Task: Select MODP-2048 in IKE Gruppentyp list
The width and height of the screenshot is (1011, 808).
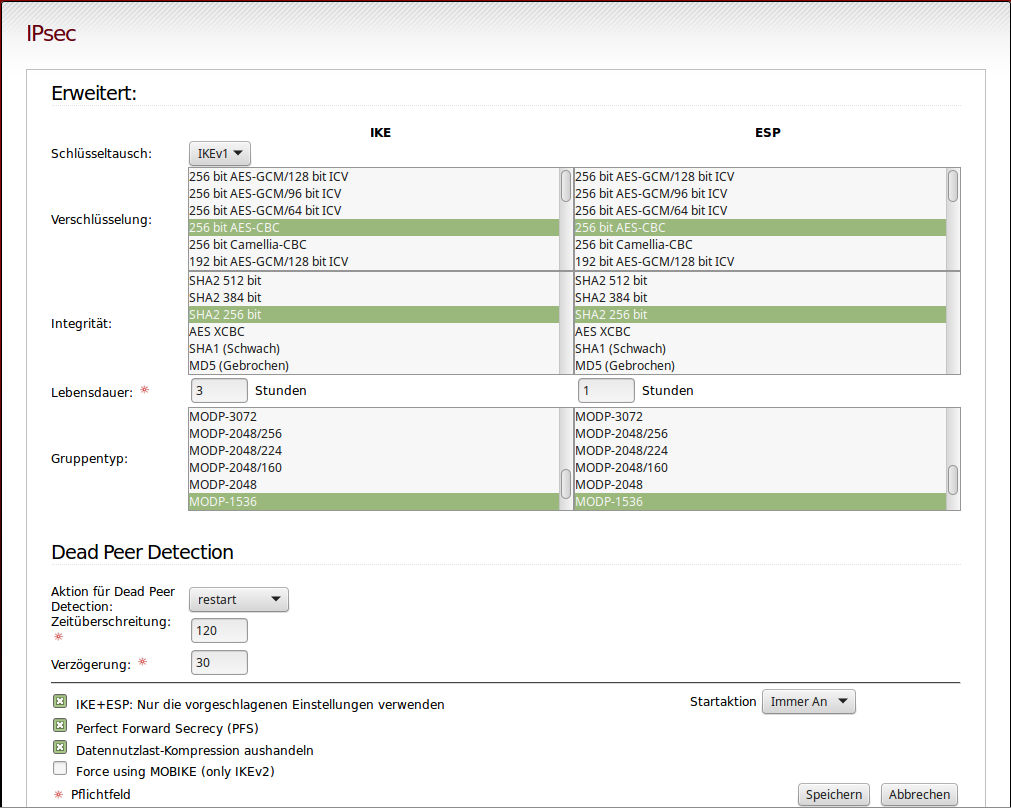Action: pyautogui.click(x=373, y=485)
